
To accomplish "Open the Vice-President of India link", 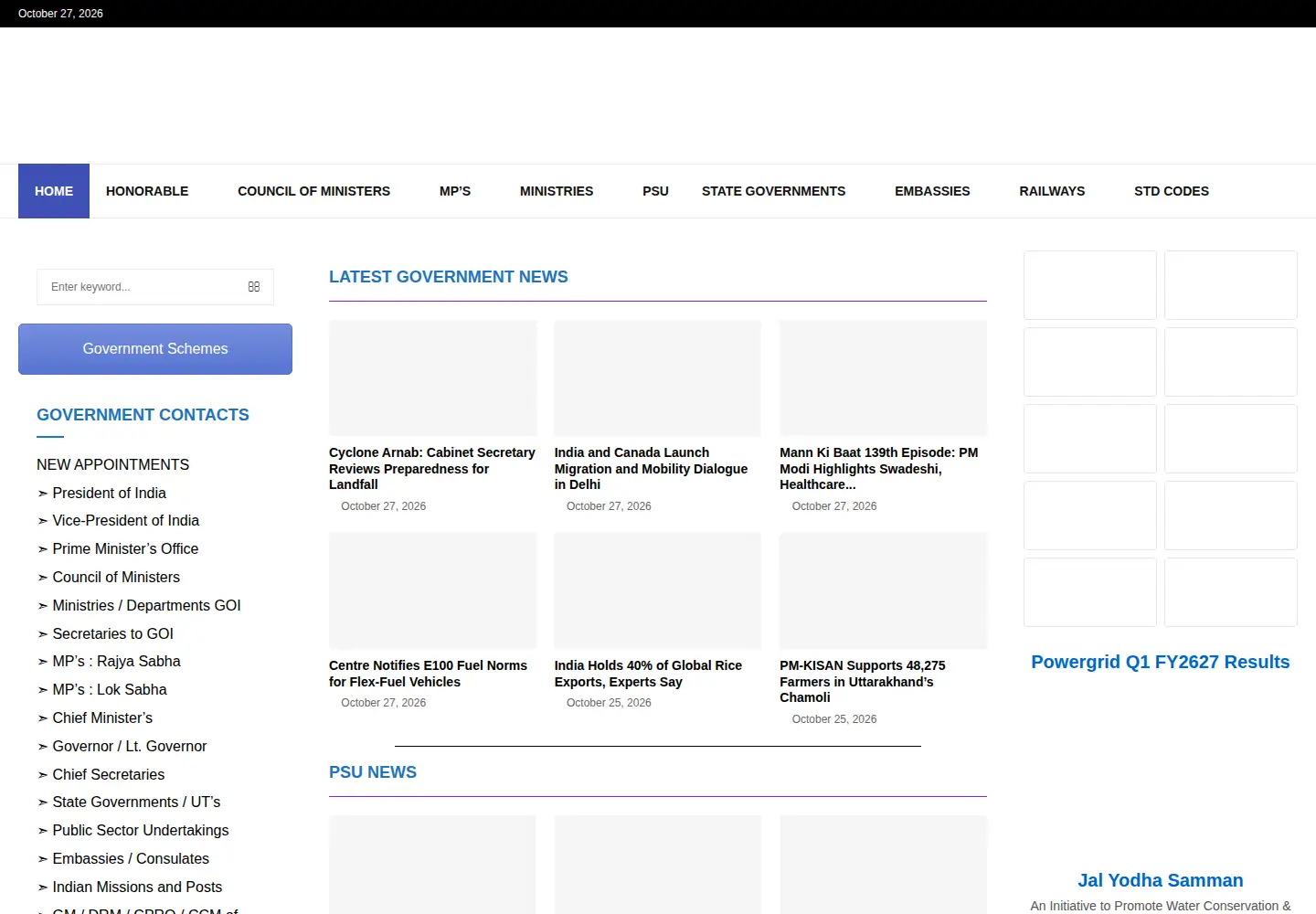I will point(125,521).
